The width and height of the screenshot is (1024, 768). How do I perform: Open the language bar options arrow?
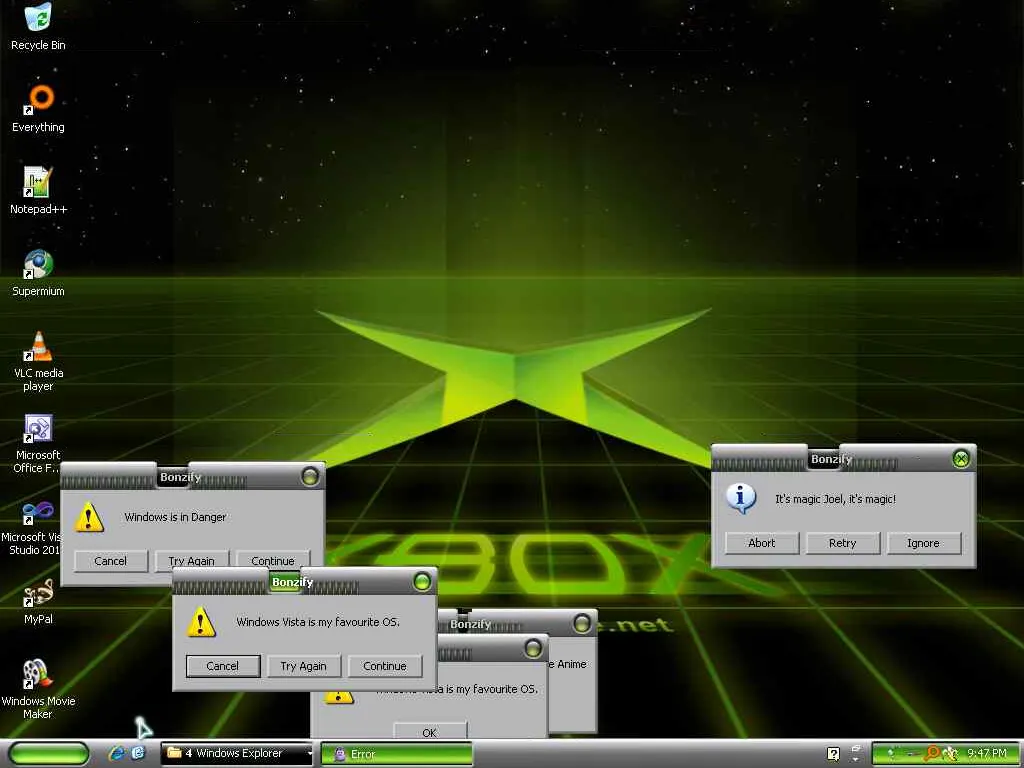click(856, 760)
